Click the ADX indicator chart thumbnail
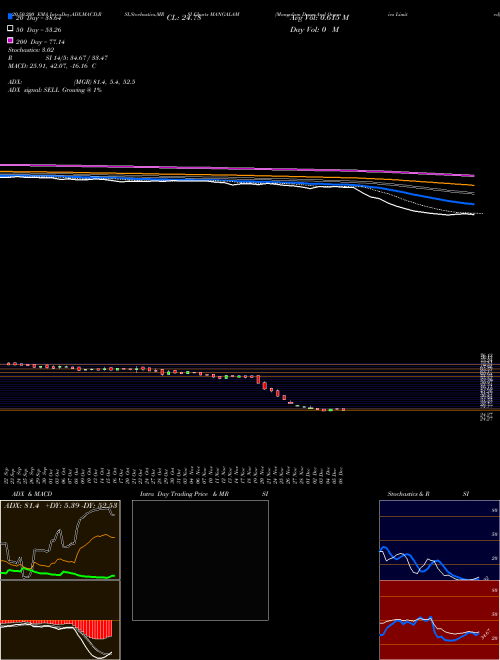500x660 pixels. tap(60, 540)
